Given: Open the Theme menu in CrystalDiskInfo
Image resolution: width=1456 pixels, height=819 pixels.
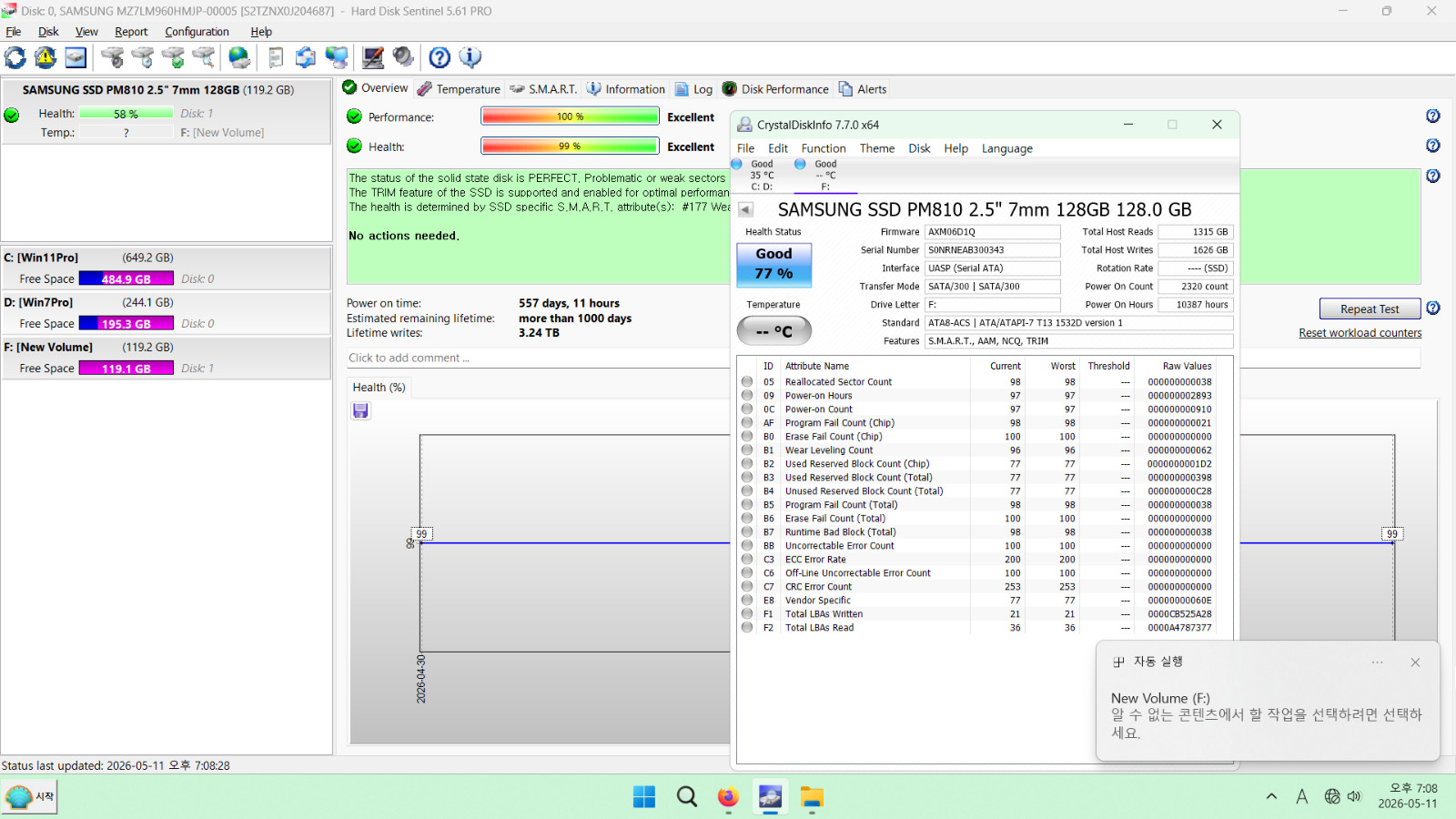Looking at the screenshot, I should tap(877, 148).
